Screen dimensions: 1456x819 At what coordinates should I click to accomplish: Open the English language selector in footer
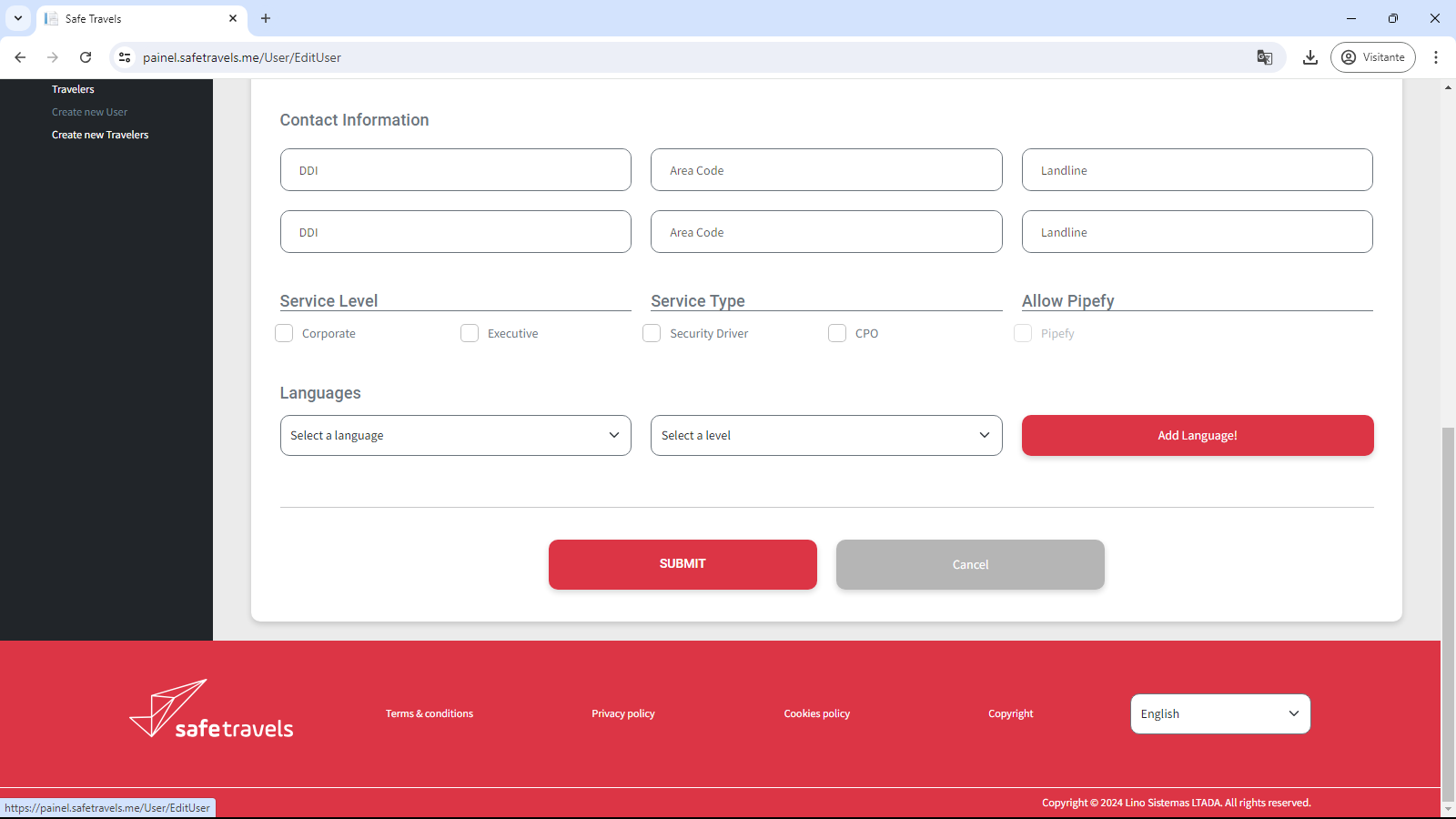tap(1219, 714)
